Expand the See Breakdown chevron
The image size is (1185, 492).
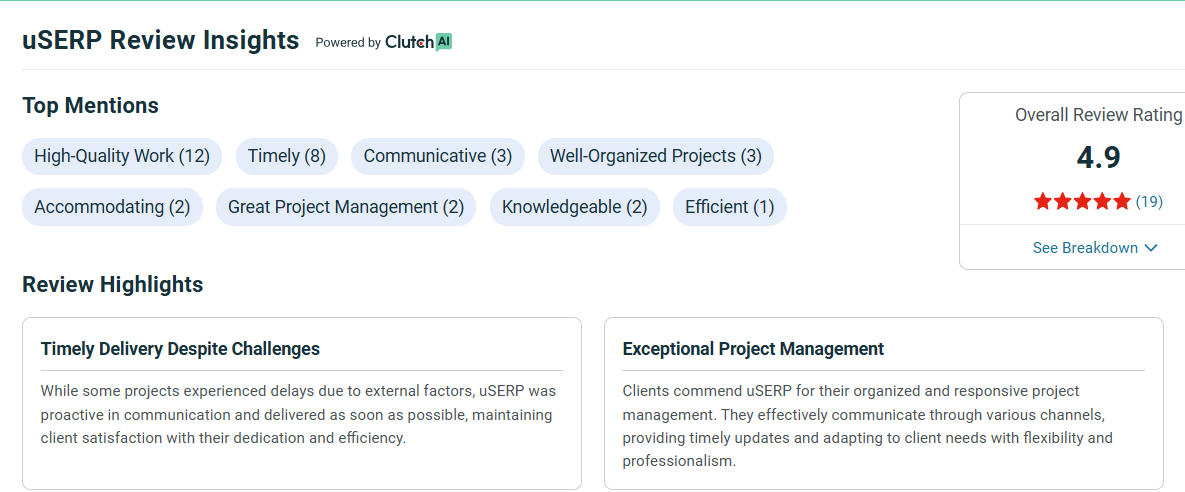pyautogui.click(x=1151, y=248)
